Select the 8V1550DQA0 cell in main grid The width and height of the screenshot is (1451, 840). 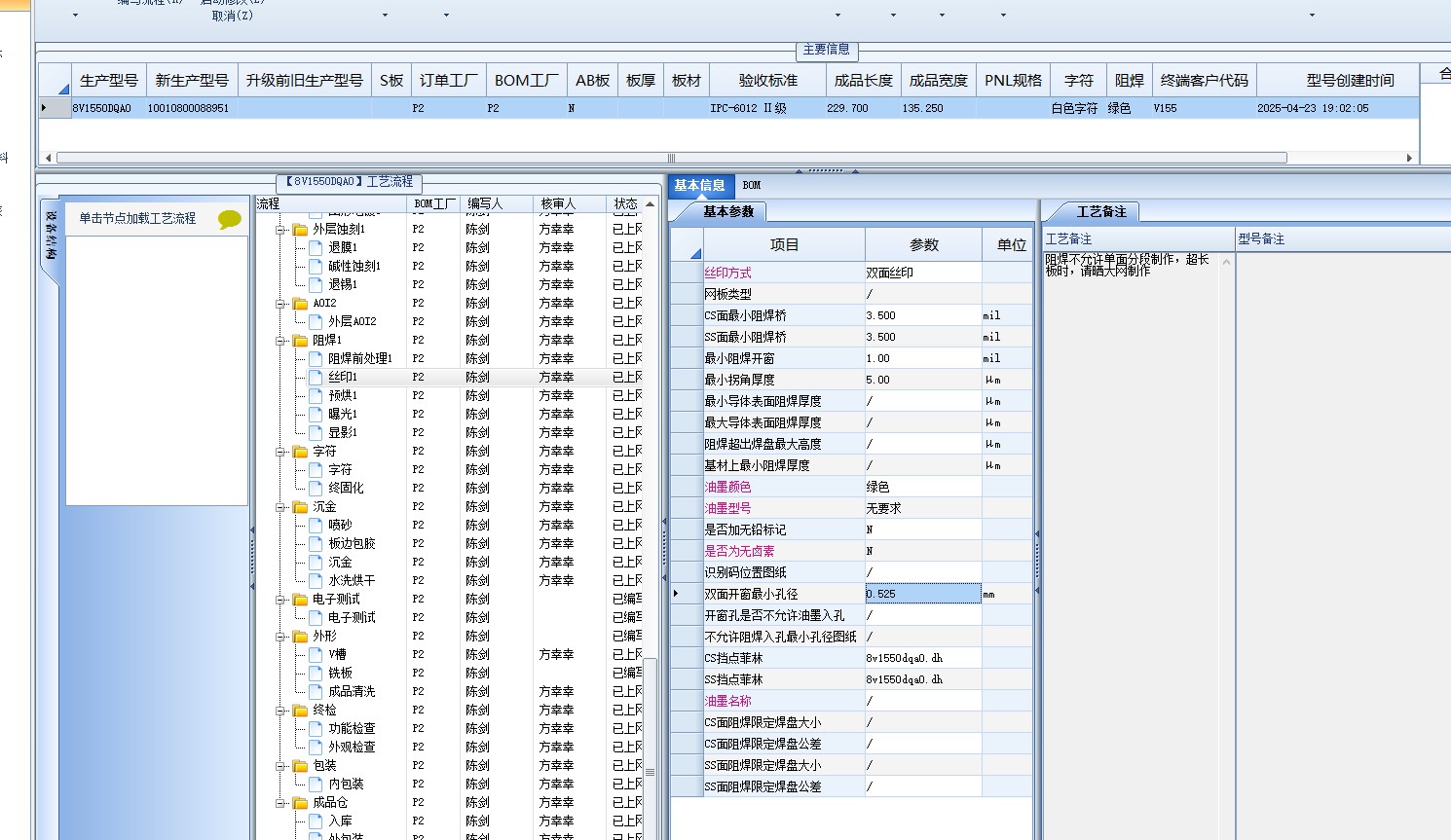click(109, 108)
